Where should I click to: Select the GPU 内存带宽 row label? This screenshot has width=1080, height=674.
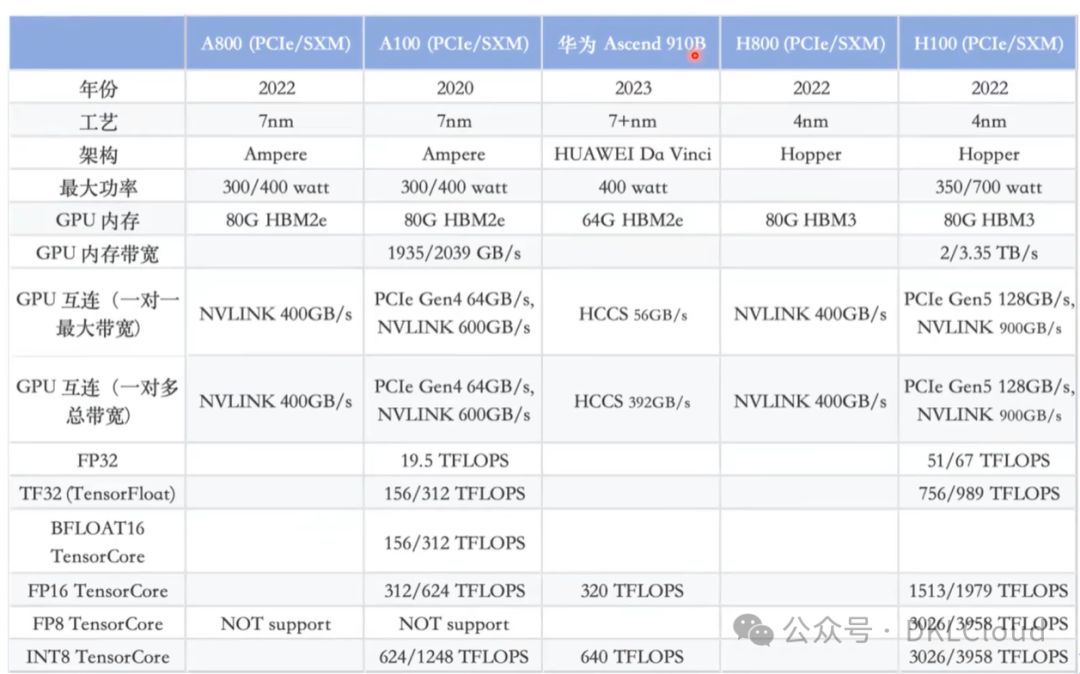[98, 253]
